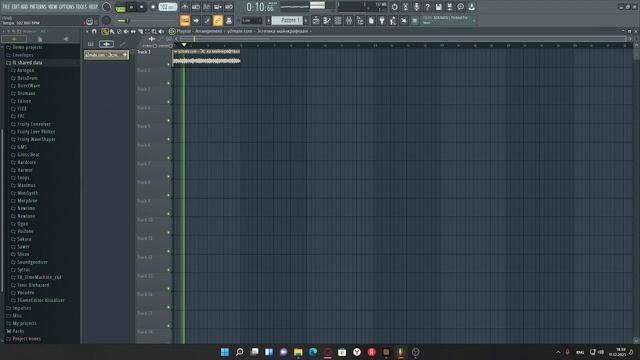Viewport: 640px width, 360px height.
Task: Click the Plugin picker toolbar button
Action: coord(382,20)
